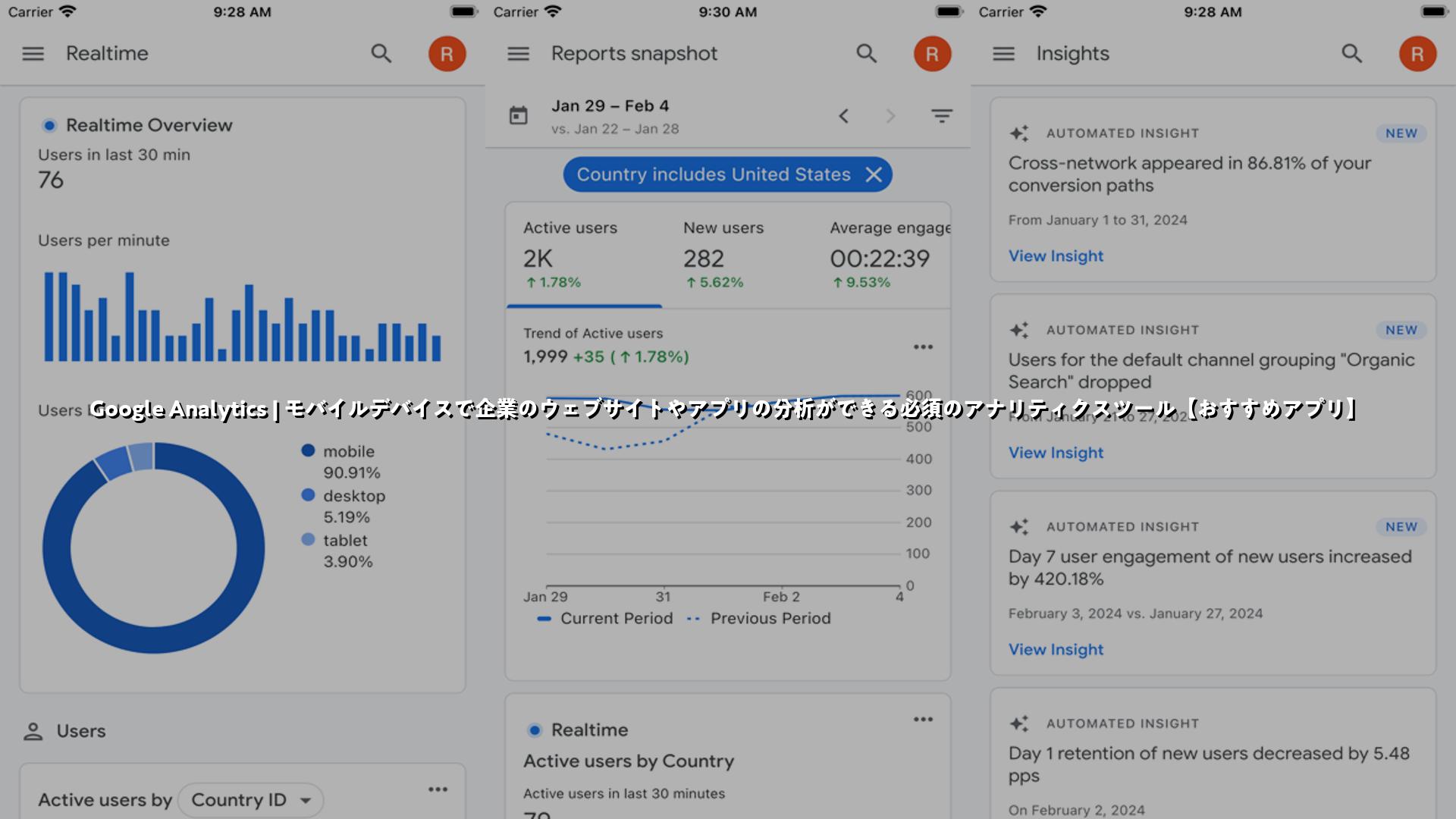
Task: Expand the Country ID dropdown
Action: coord(251,800)
